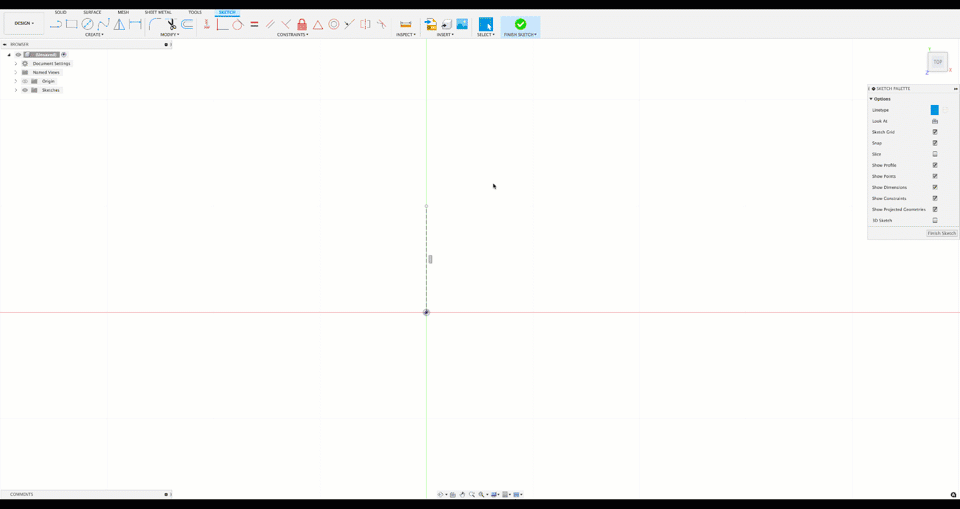960x509 pixels.
Task: Click the Look At icon in Sketch Palette
Action: 935,121
